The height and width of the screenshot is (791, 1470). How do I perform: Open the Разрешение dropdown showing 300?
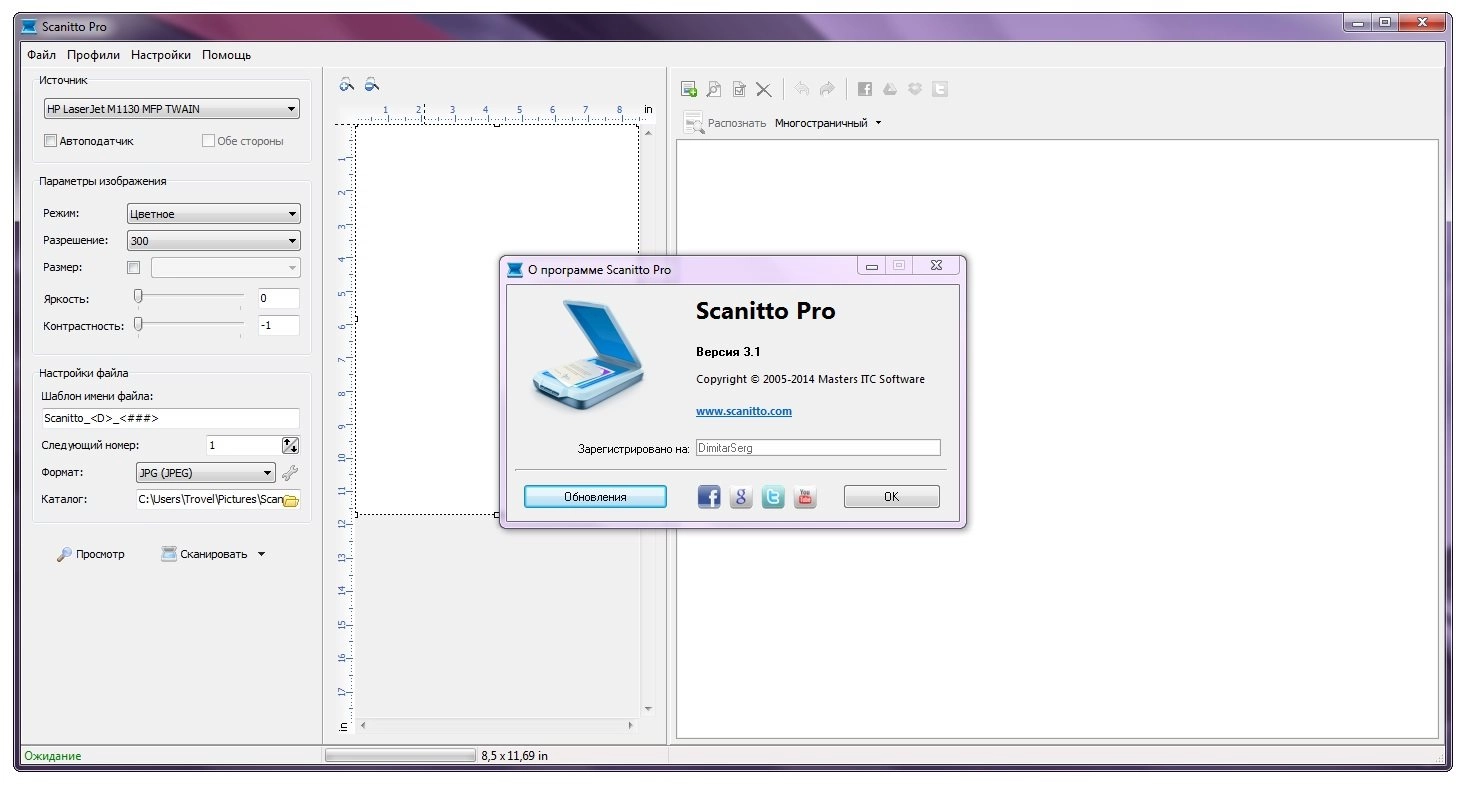pyautogui.click(x=214, y=241)
